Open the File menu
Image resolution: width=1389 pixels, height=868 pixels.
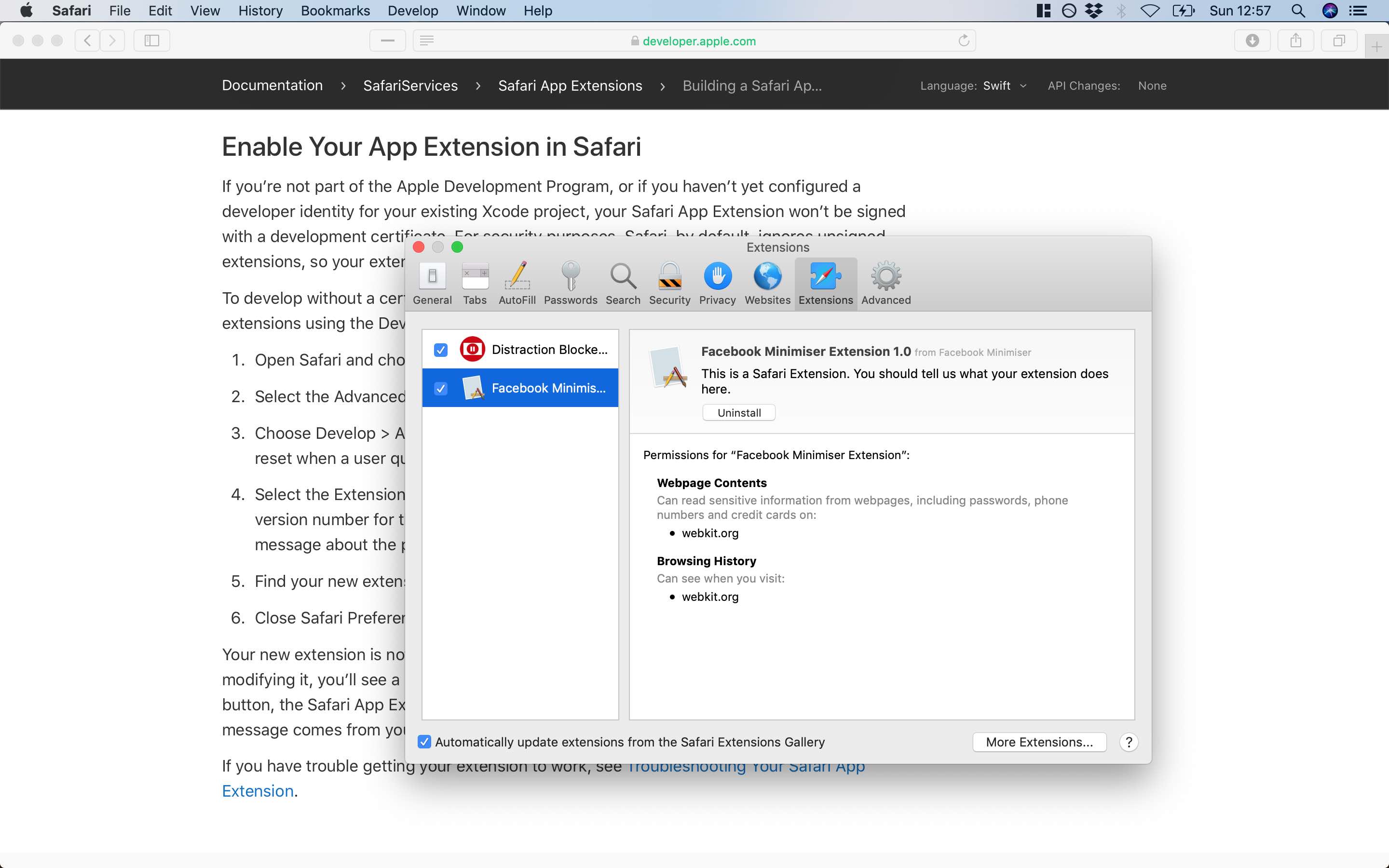point(120,10)
